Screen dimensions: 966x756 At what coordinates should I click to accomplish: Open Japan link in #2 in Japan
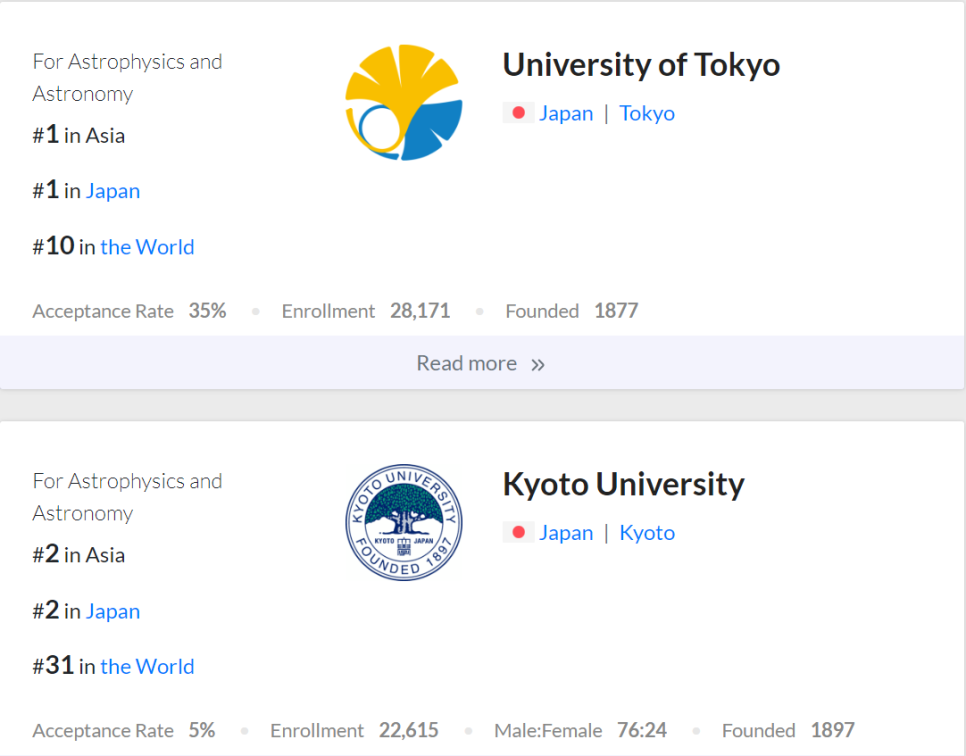click(x=113, y=611)
